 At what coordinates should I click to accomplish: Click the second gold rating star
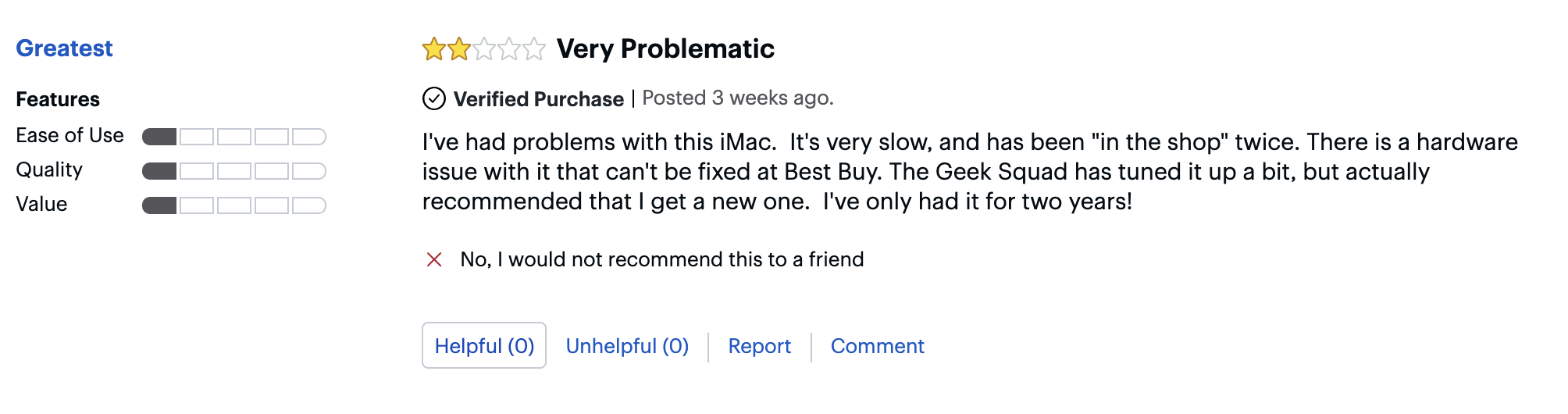point(459,49)
